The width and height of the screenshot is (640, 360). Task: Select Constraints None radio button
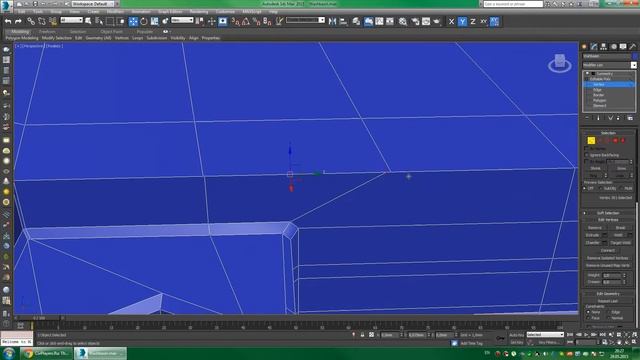click(588, 312)
